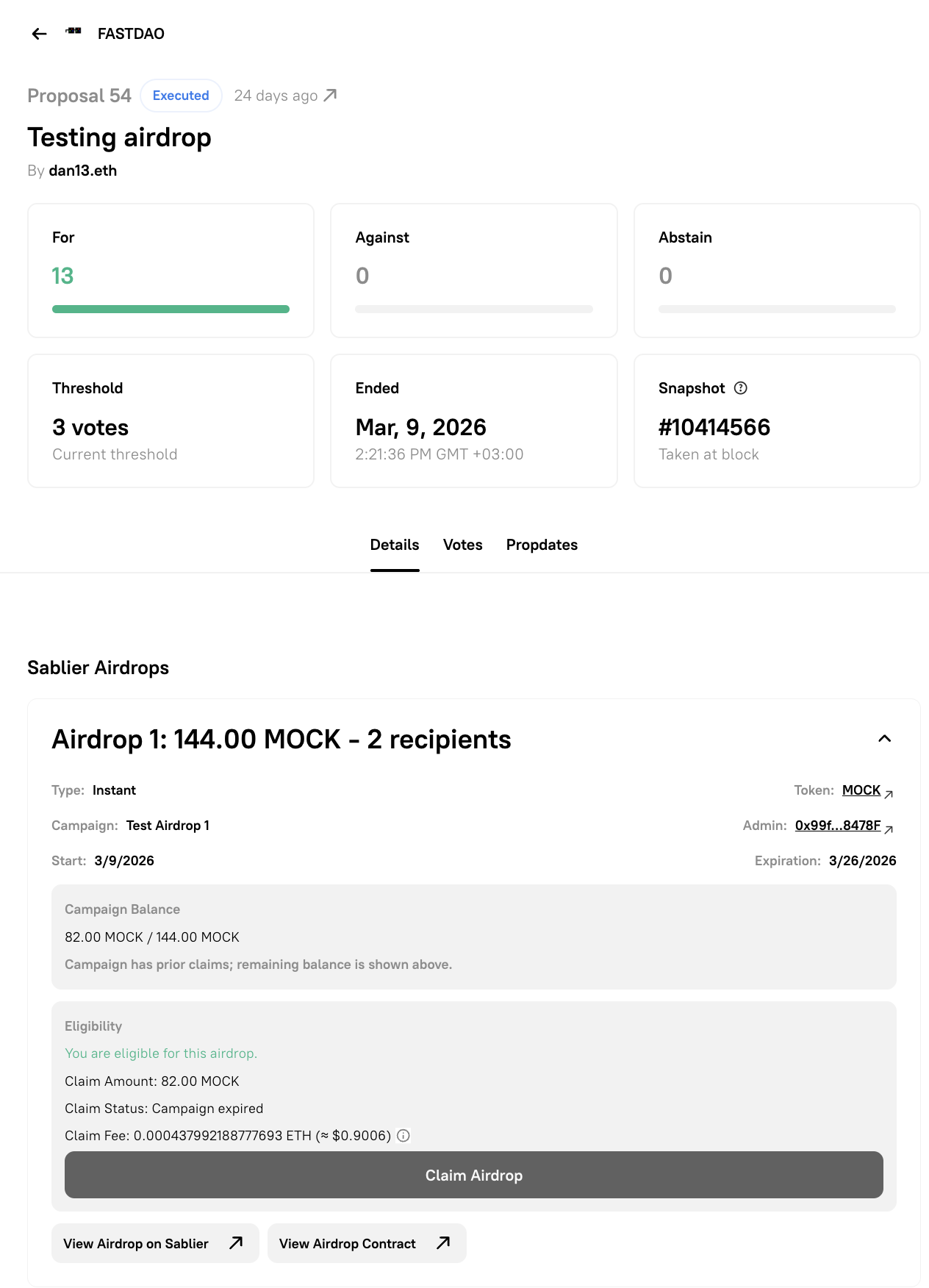The width and height of the screenshot is (929, 1288).
Task: Click the dan13.eth author name
Action: pyautogui.click(x=82, y=171)
